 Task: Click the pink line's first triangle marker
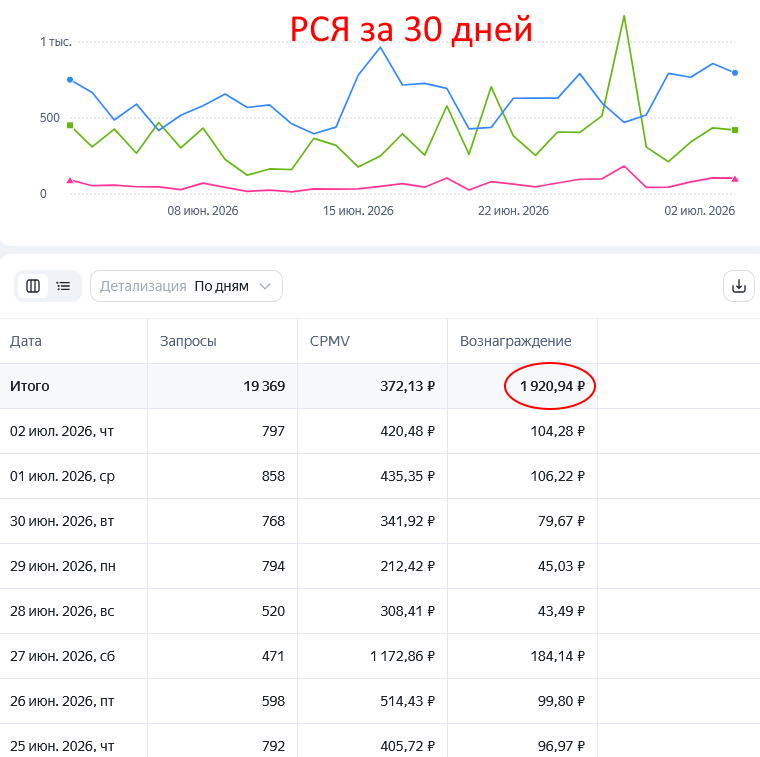tap(70, 180)
